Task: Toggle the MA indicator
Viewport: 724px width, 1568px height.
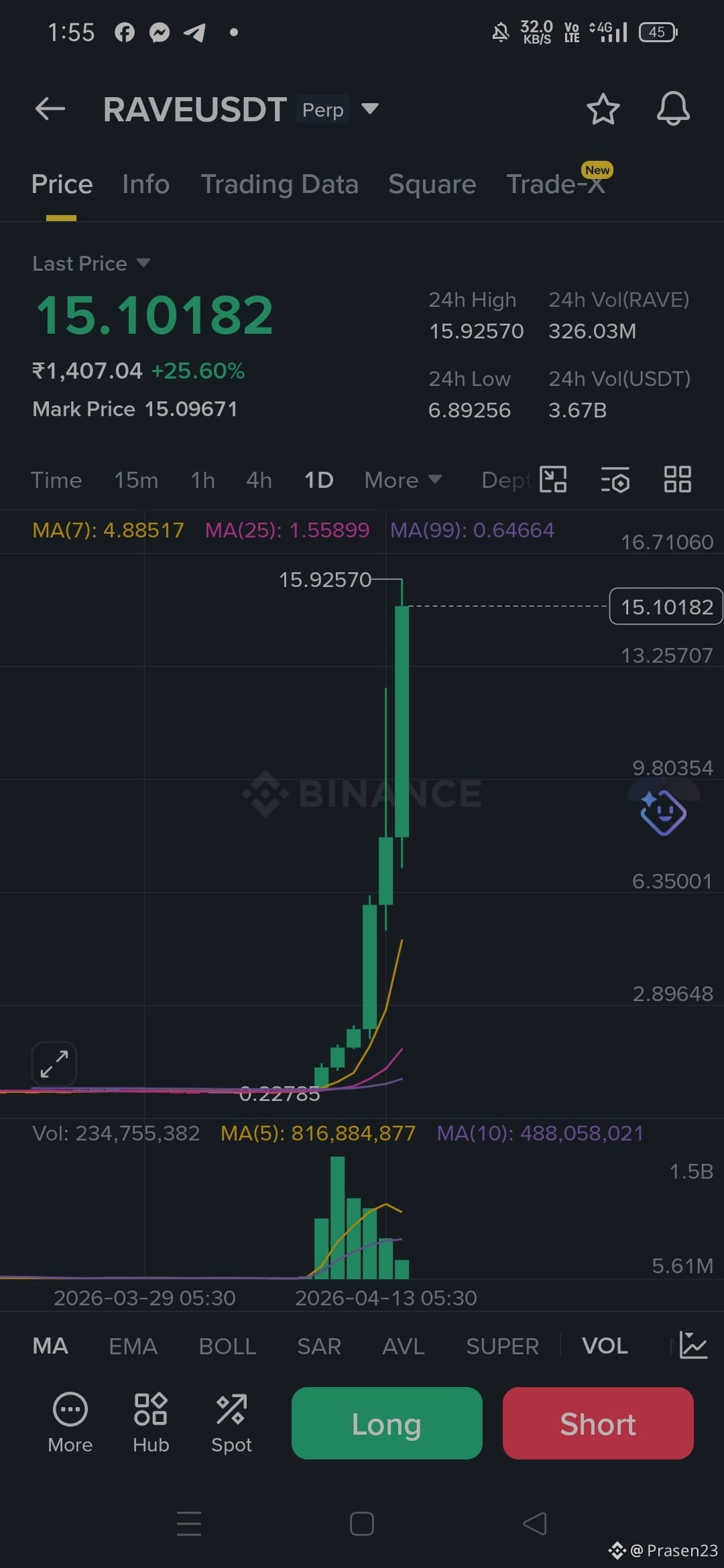Action: point(50,1346)
